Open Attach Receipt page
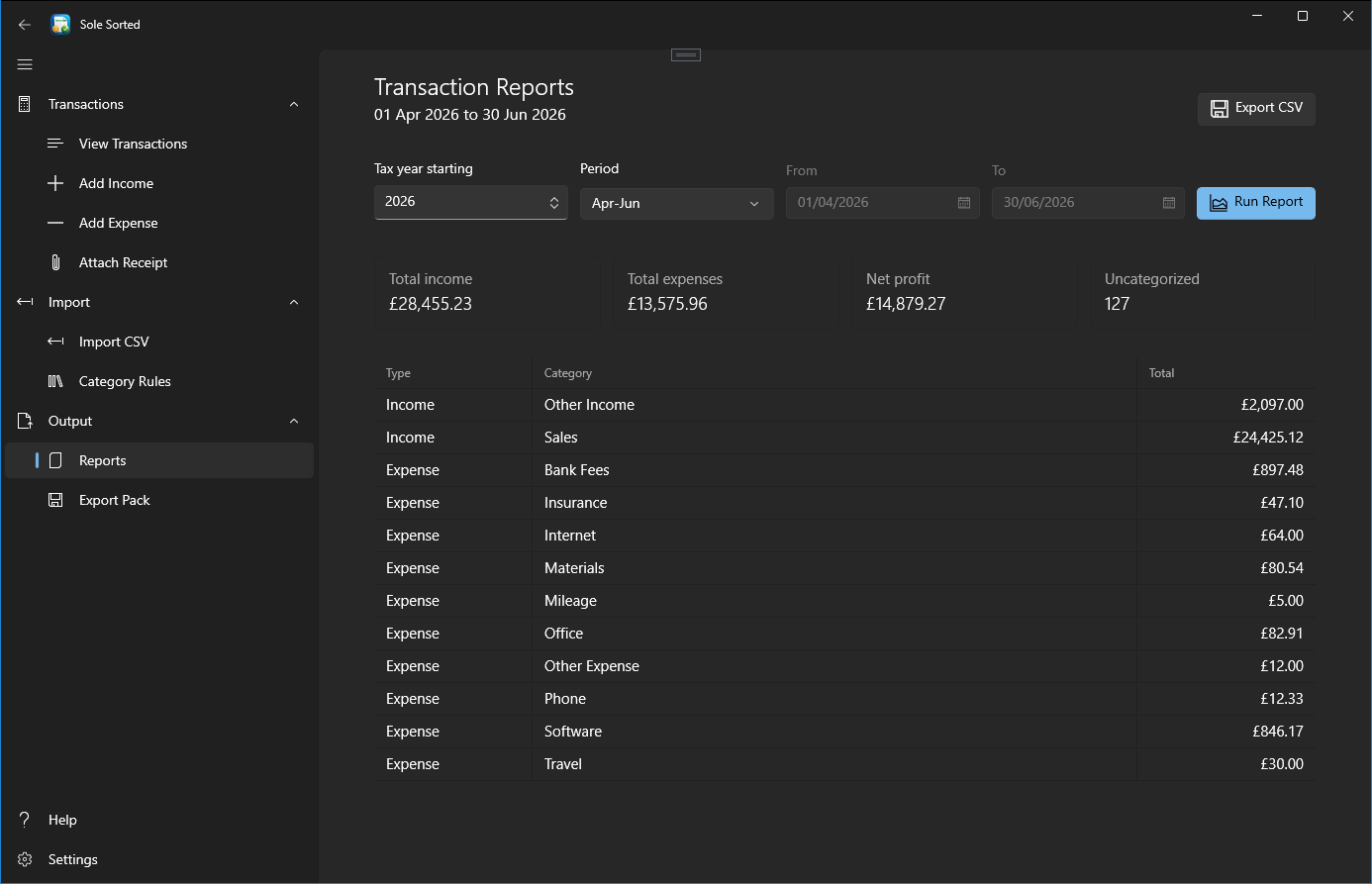This screenshot has width=1372, height=884. coord(159,262)
